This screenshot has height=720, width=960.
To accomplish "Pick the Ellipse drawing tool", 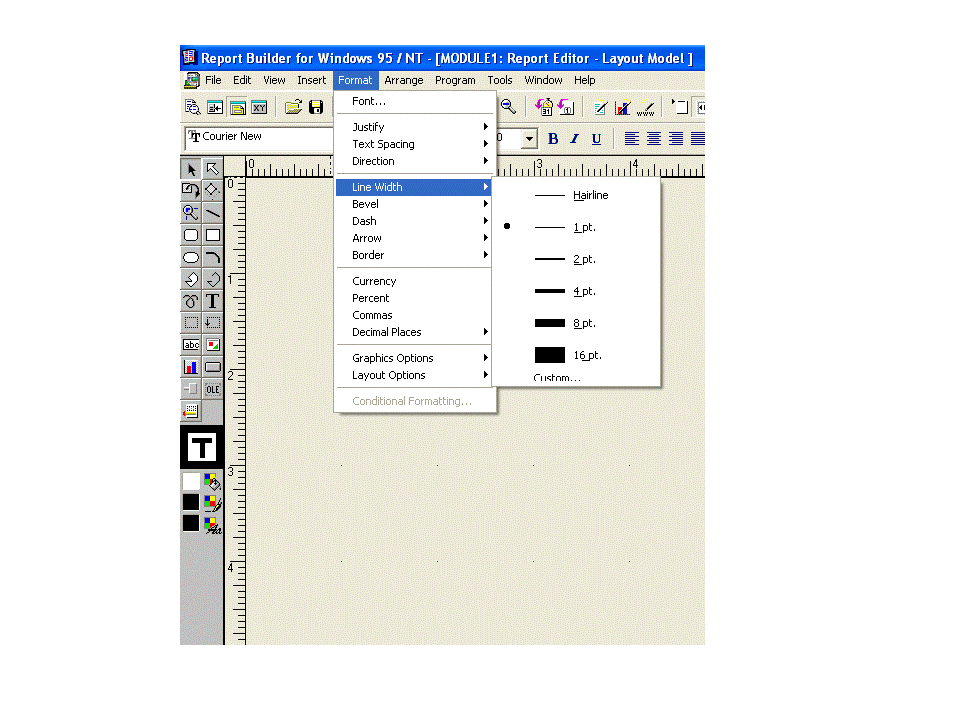I will coord(191,257).
